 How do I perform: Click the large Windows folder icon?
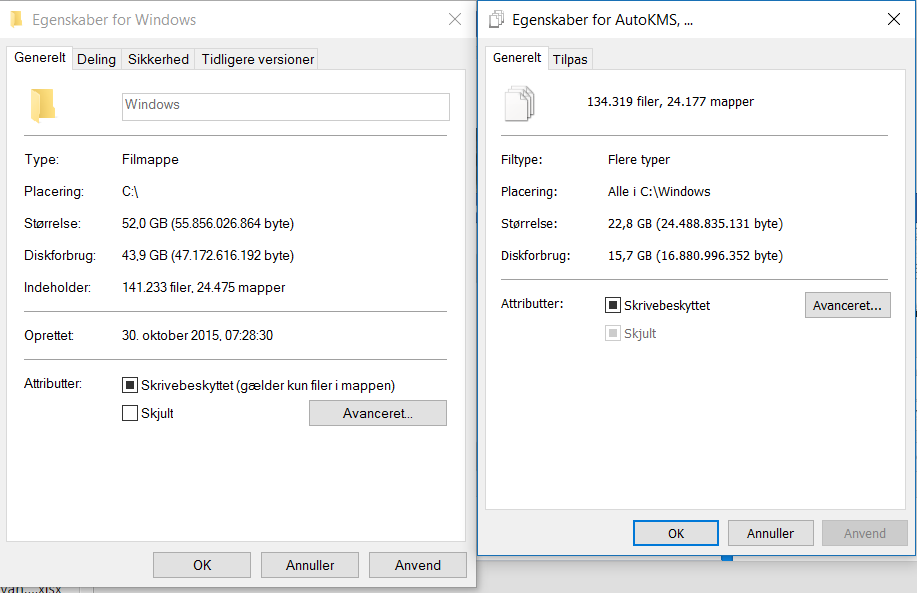(43, 105)
